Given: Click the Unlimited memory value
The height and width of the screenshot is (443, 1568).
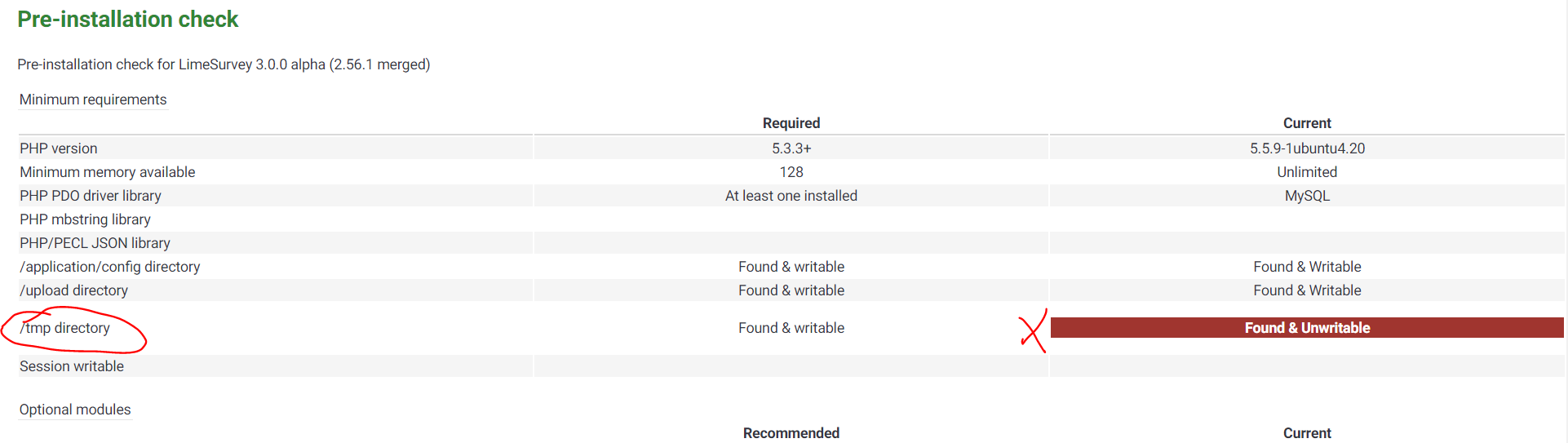Looking at the screenshot, I should [1307, 172].
